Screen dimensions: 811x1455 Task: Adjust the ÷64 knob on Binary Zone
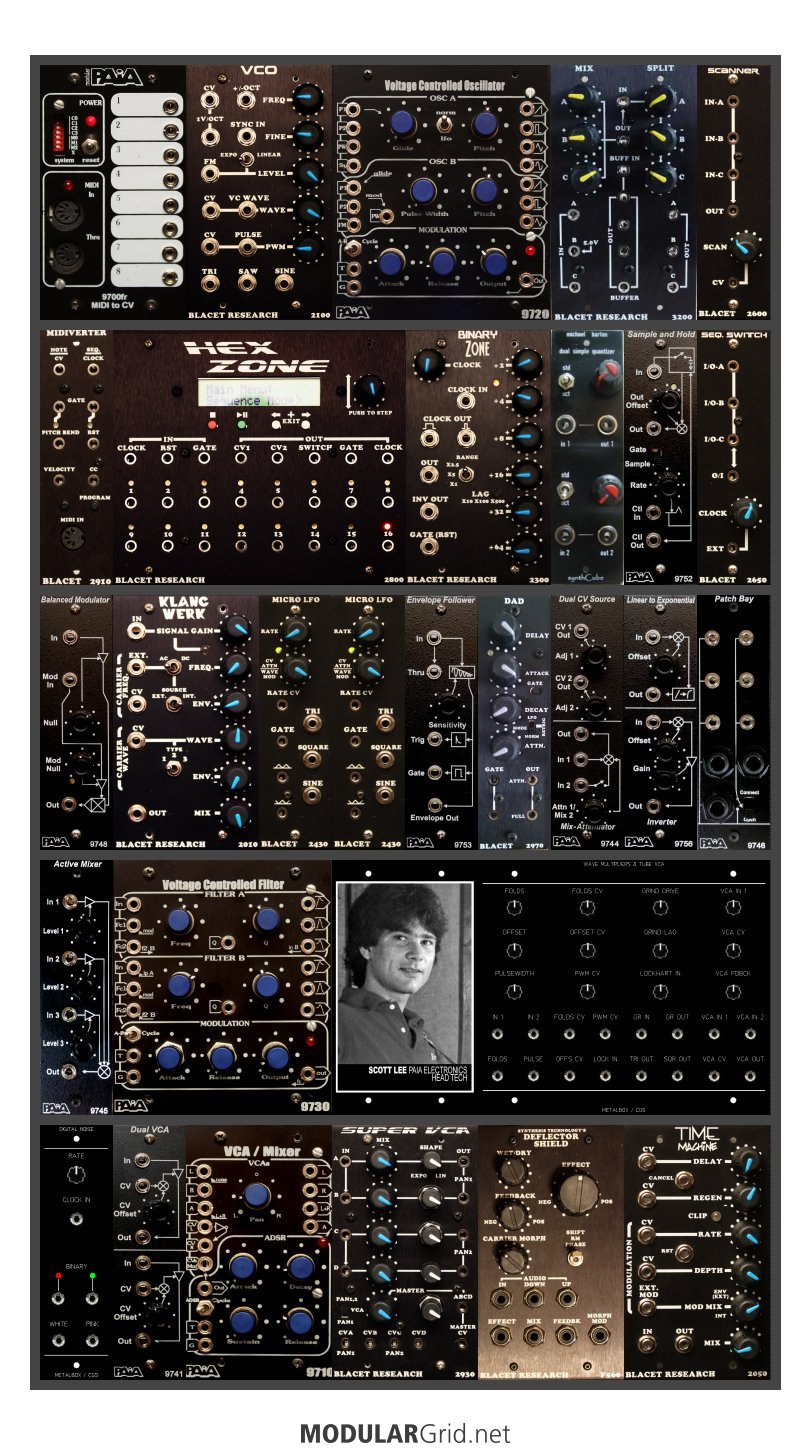click(x=527, y=548)
